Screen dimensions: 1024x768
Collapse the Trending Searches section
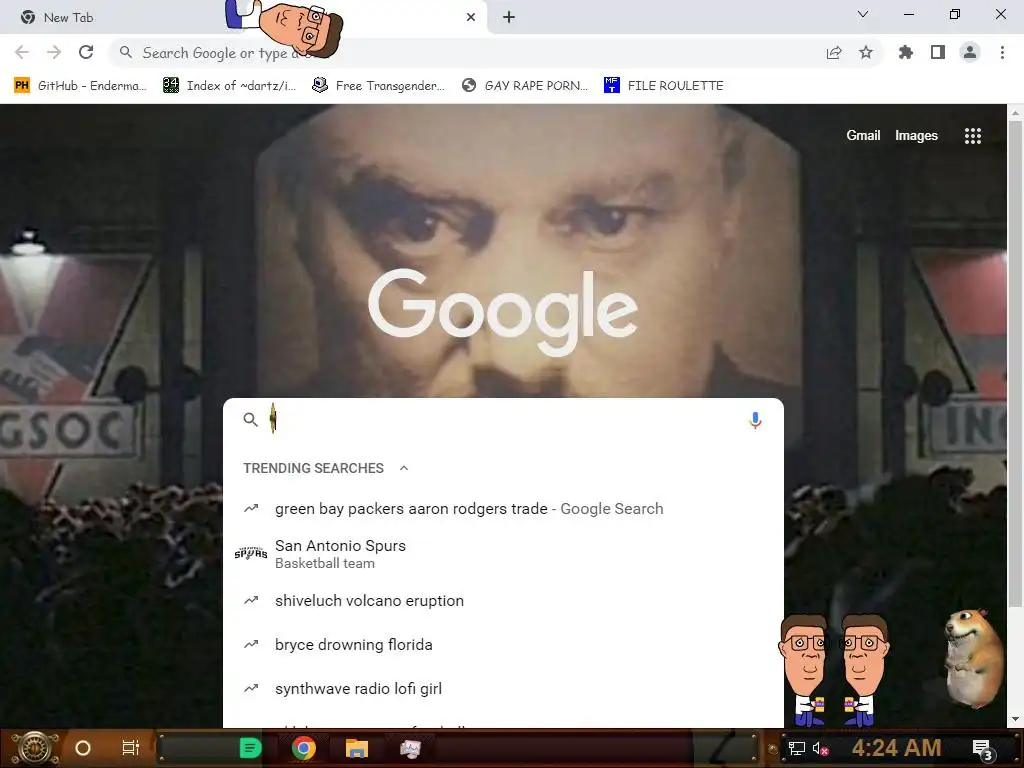[404, 468]
